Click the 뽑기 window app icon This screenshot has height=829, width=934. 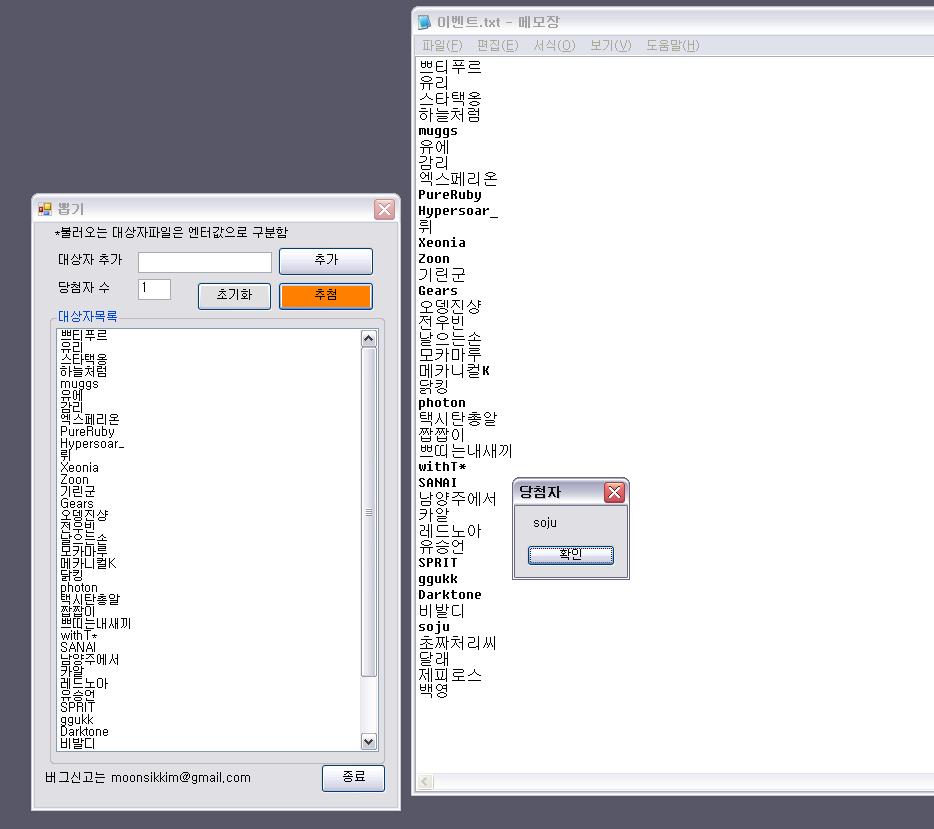coord(45,209)
